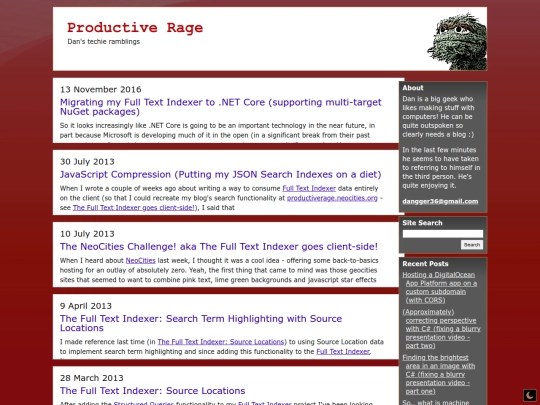Open the Migrating my Full Text Indexer post
The height and width of the screenshot is (405, 540).
coord(221,107)
